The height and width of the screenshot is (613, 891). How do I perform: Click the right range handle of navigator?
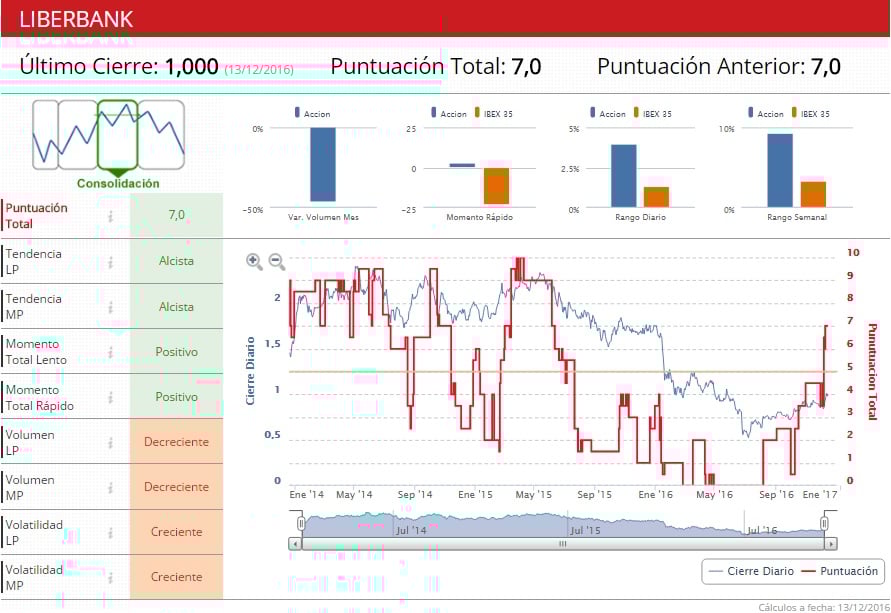click(x=824, y=523)
